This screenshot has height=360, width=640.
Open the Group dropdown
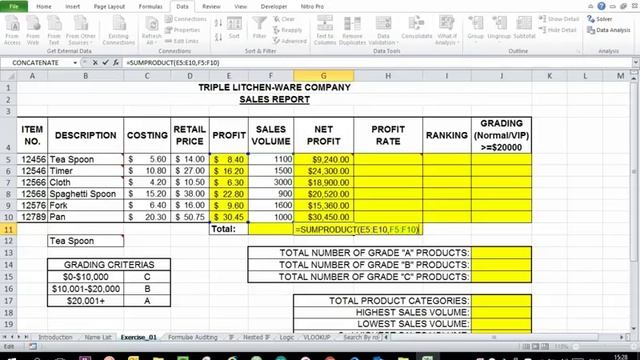point(476,30)
